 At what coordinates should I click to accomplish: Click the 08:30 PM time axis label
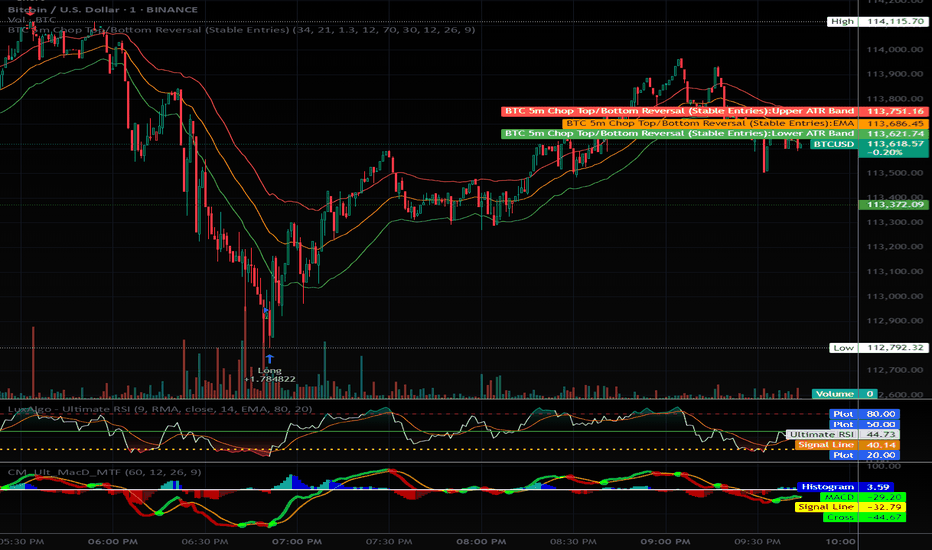coord(574,542)
